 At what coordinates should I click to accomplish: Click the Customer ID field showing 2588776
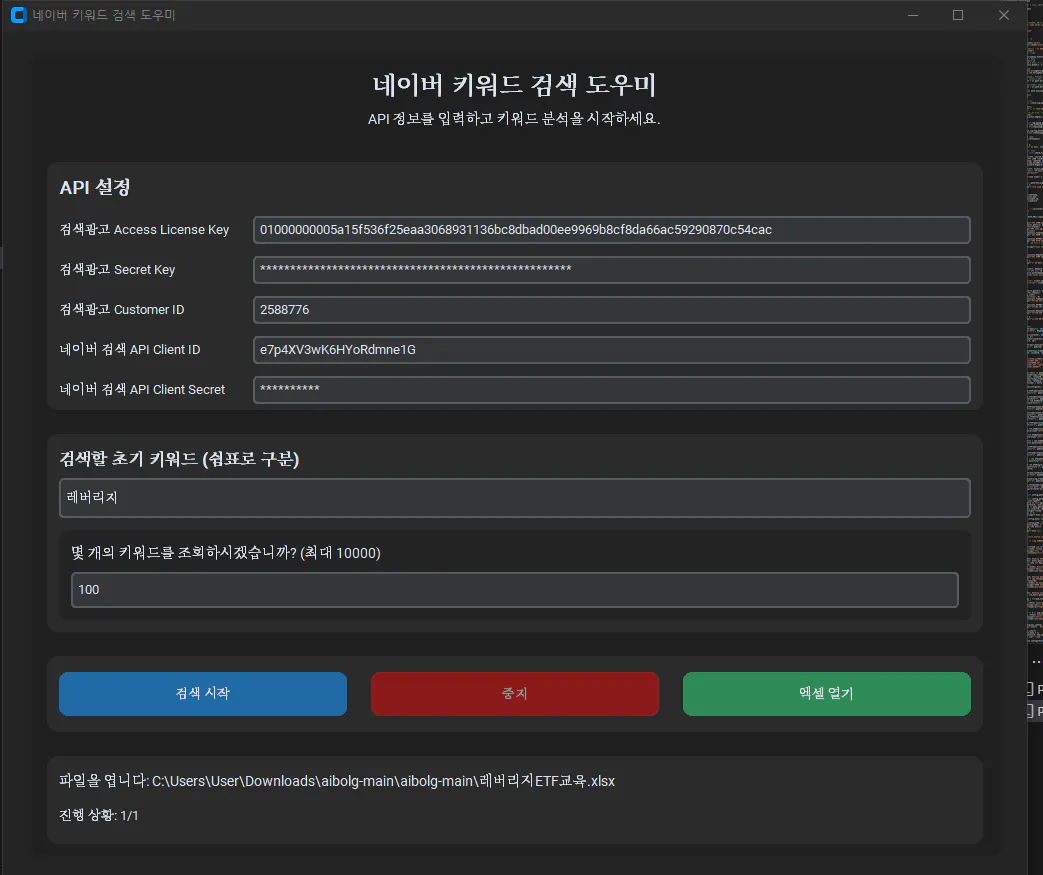(x=612, y=309)
